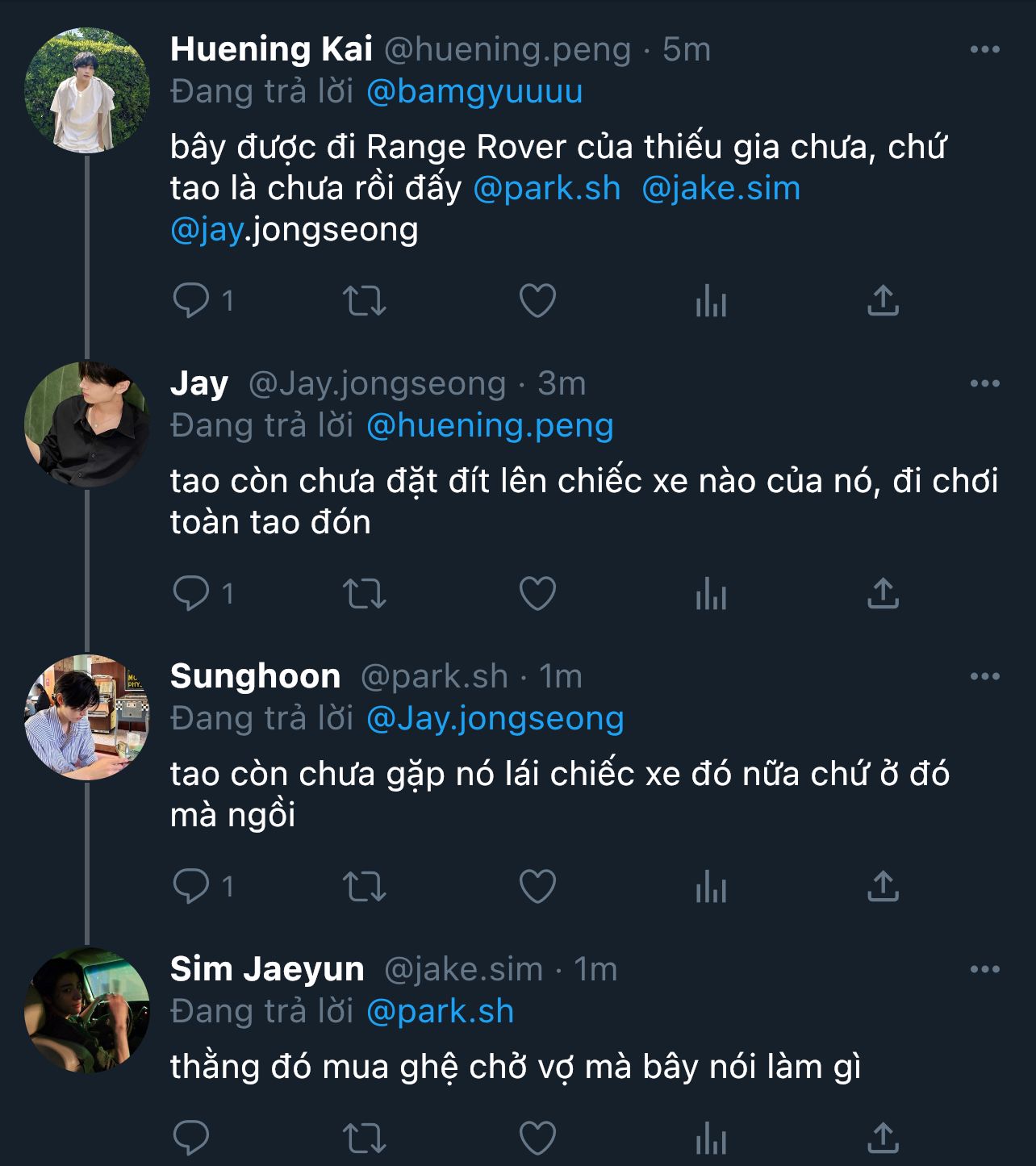
Task: Open more options on Sim Jaeyun's tweet
Action: point(984,969)
